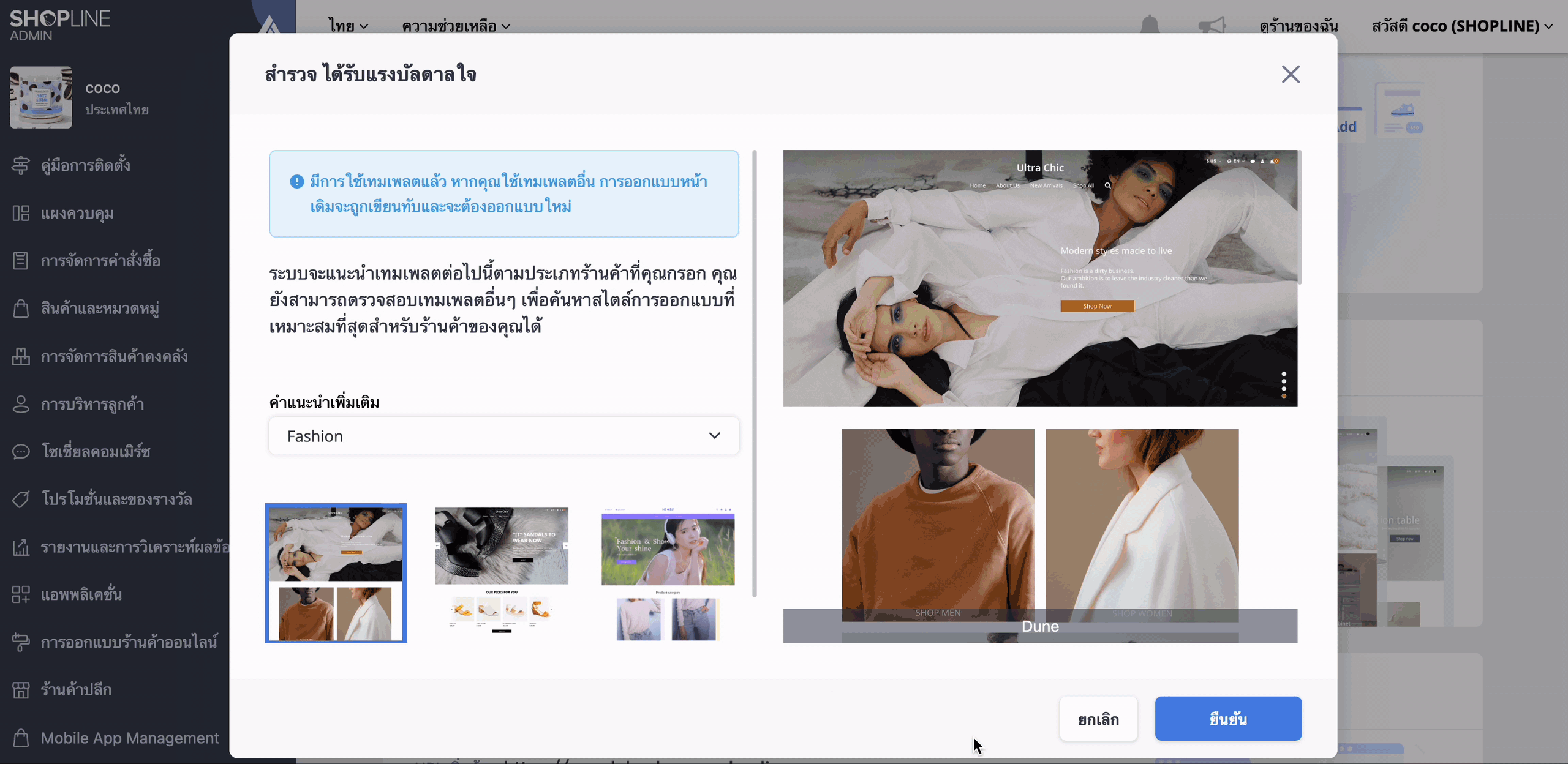The height and width of the screenshot is (764, 1568).
Task: Click the customer management person icon
Action: pyautogui.click(x=21, y=404)
